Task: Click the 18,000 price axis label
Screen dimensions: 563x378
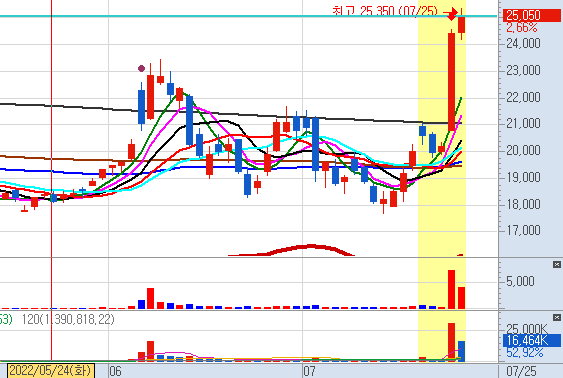Action: pyautogui.click(x=523, y=204)
